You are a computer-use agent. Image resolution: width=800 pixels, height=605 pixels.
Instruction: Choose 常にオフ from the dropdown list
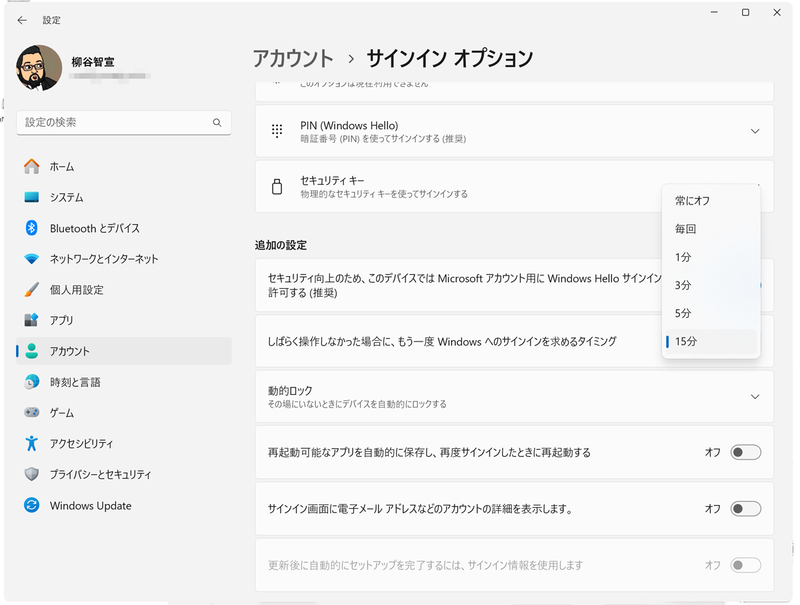[692, 201]
